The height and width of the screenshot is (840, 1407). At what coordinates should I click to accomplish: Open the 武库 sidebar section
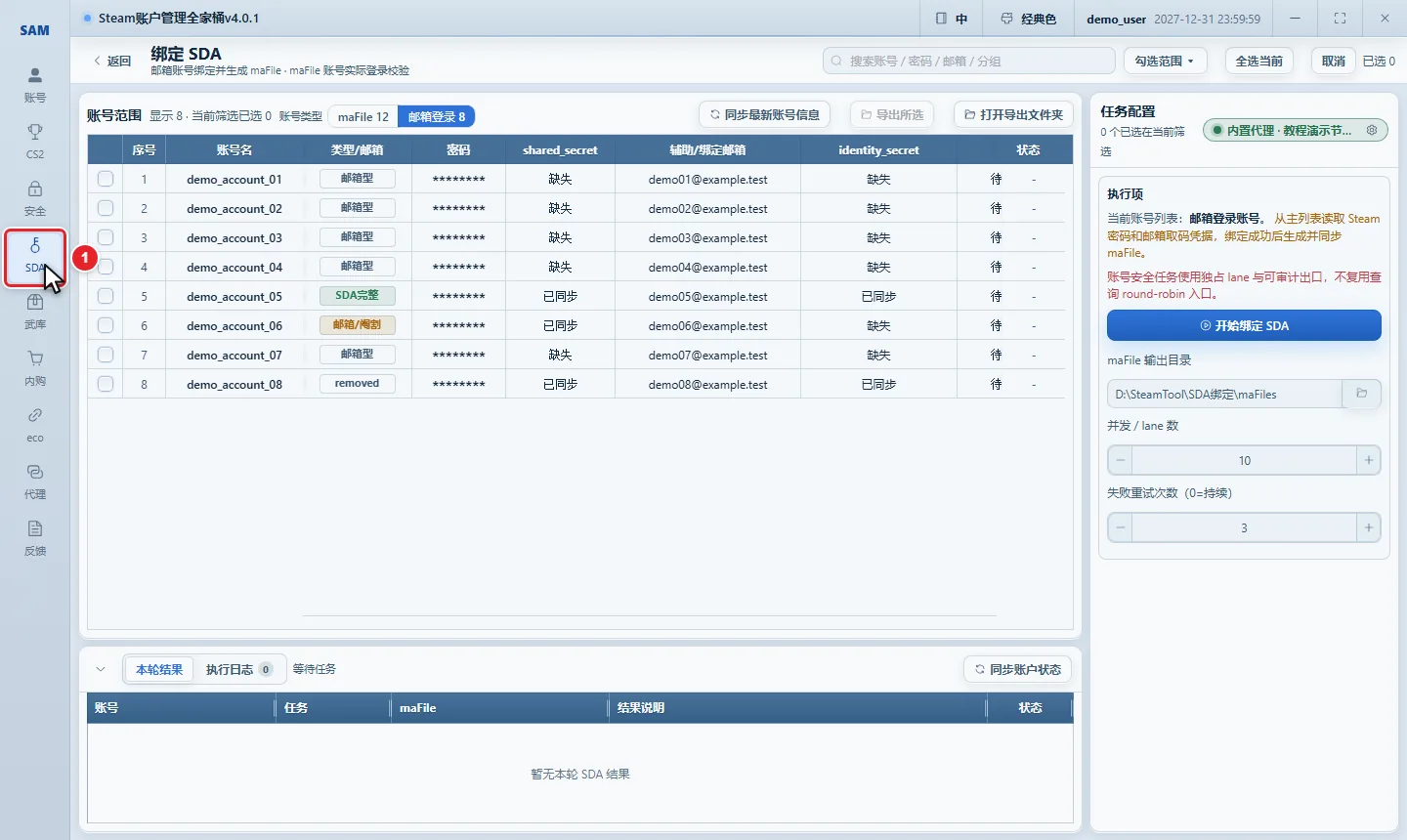click(x=35, y=312)
